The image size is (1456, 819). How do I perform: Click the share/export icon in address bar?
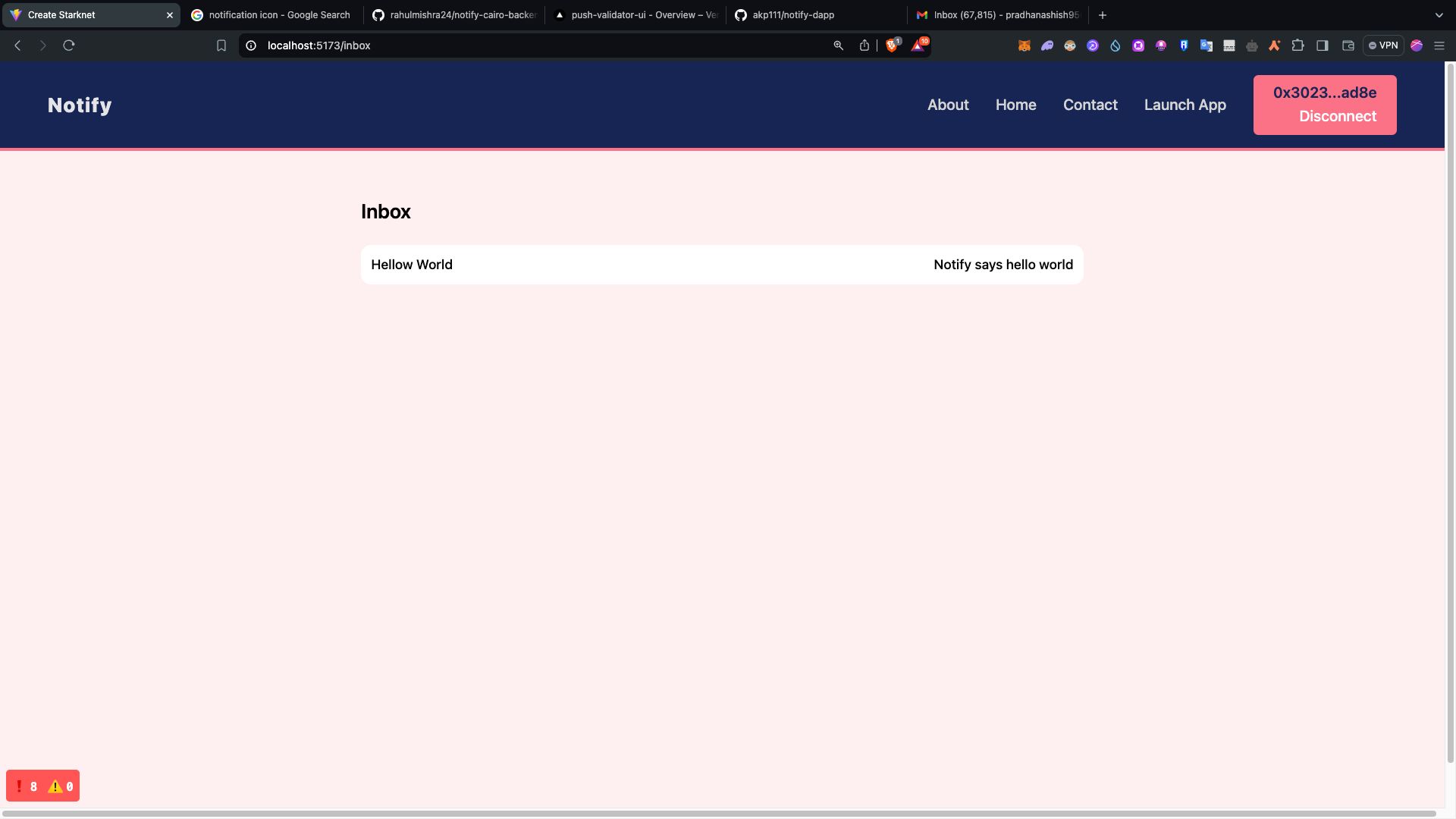point(863,44)
